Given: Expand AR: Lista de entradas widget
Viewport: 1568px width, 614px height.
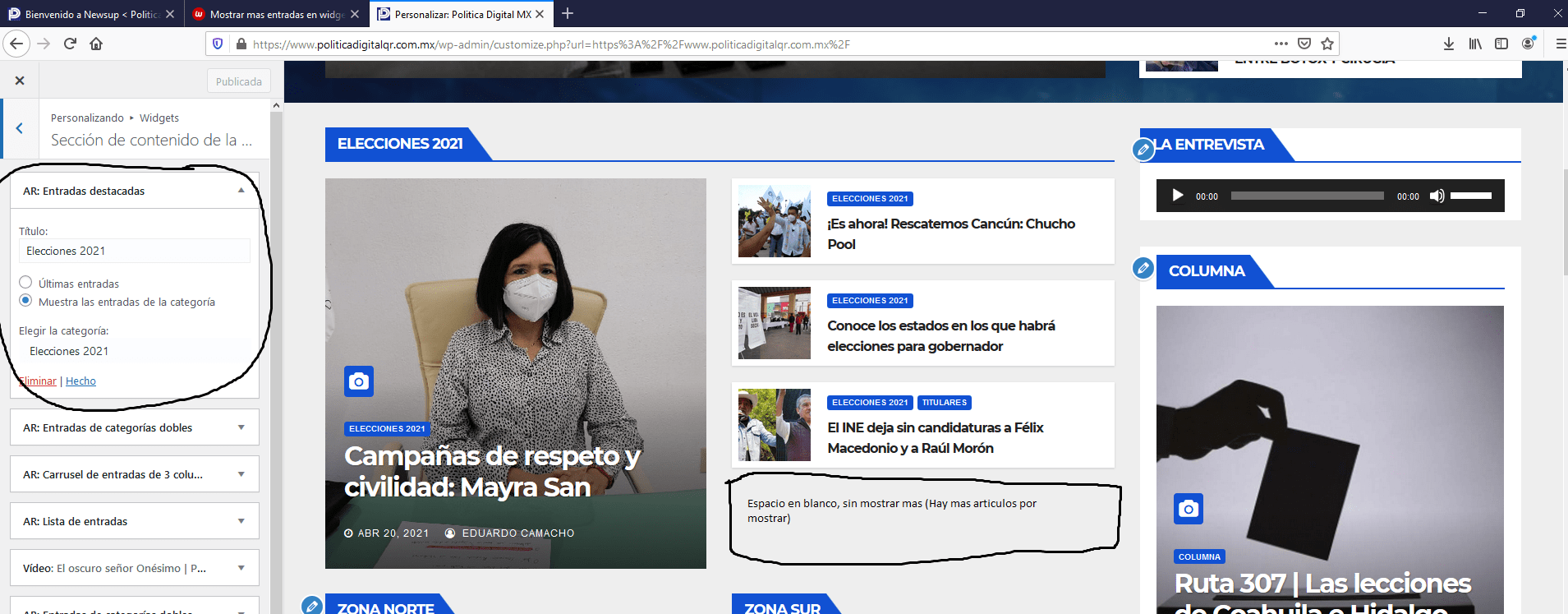Looking at the screenshot, I should click(135, 521).
